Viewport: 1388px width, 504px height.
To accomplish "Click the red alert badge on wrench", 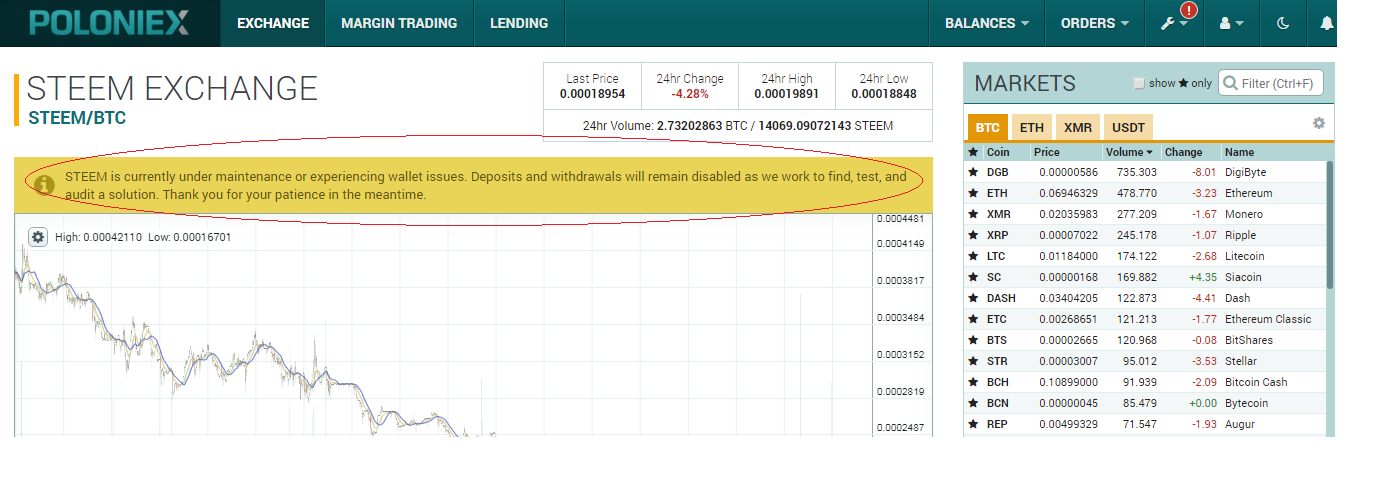I will 1188,10.
